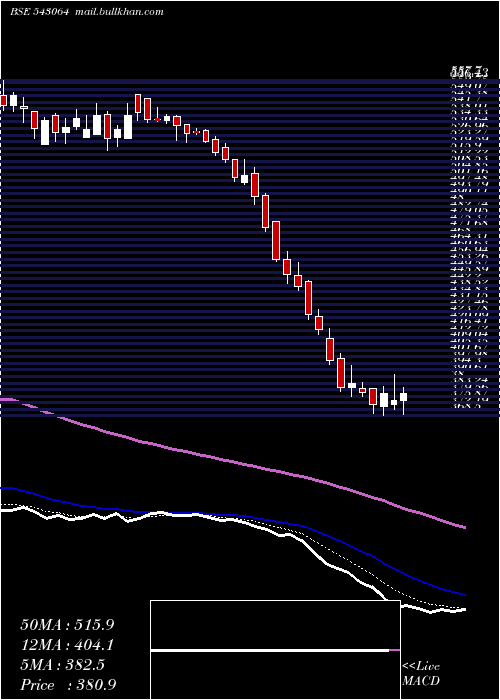Click the 368.5 price axis label
Viewport: 500px width, 700px height.
coord(466,406)
